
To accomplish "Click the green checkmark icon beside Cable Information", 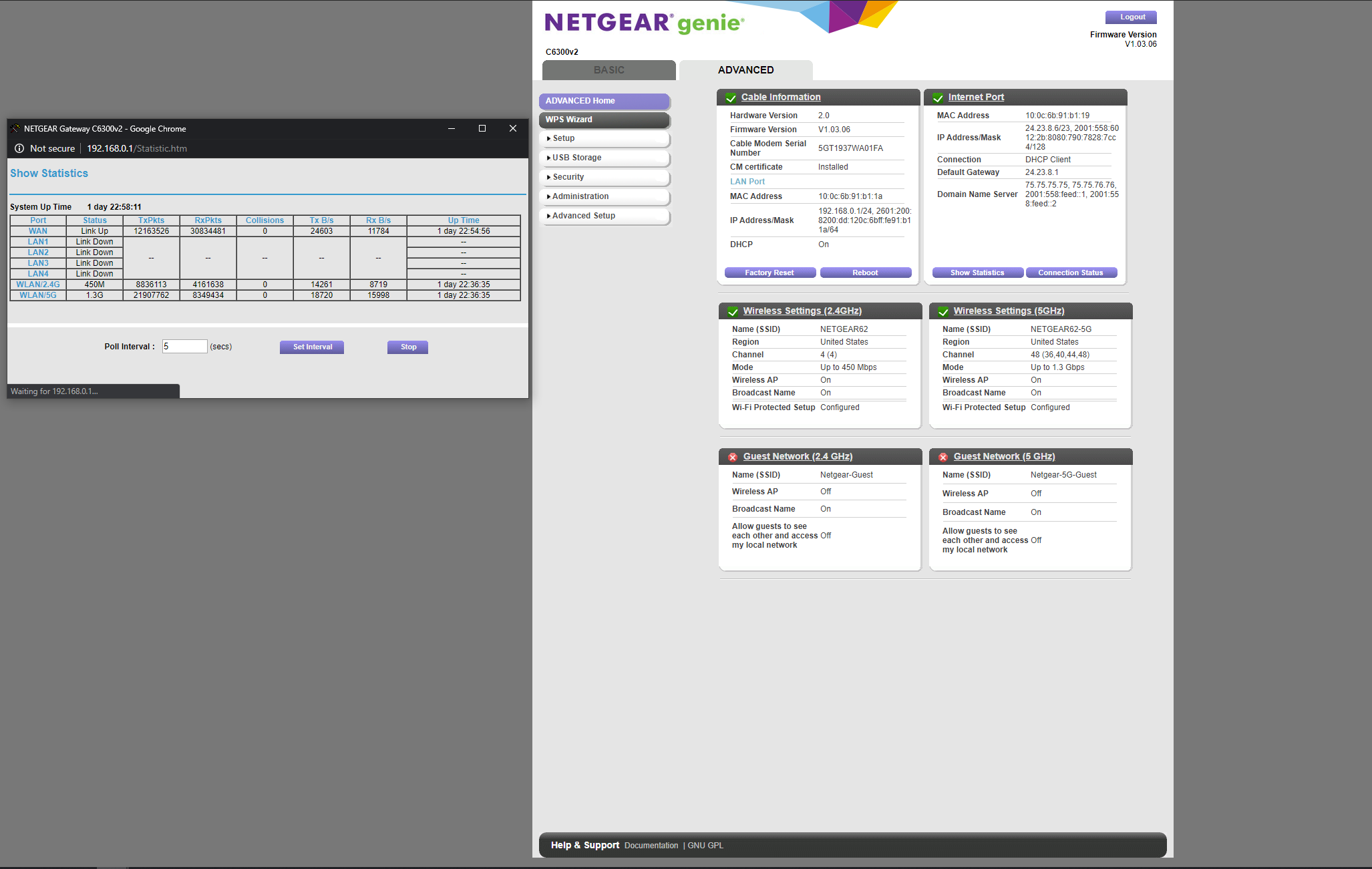I will pyautogui.click(x=731, y=98).
